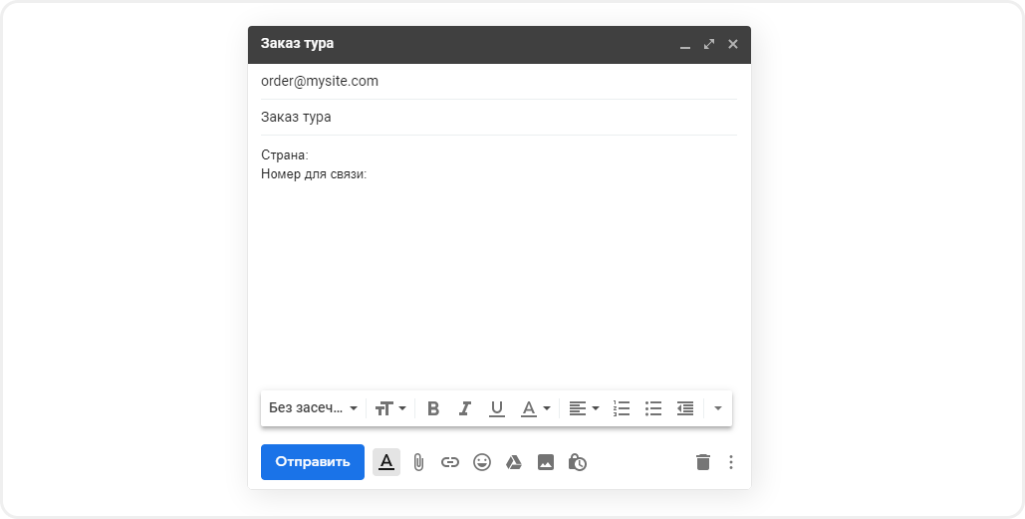The height and width of the screenshot is (519, 1025).
Task: Toggle underline formatting
Action: [496, 408]
